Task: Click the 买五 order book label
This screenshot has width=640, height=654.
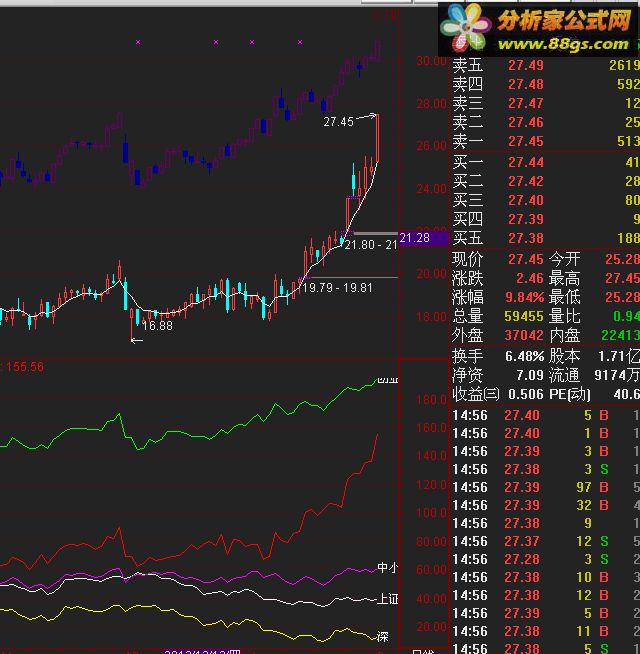Action: coord(468,238)
